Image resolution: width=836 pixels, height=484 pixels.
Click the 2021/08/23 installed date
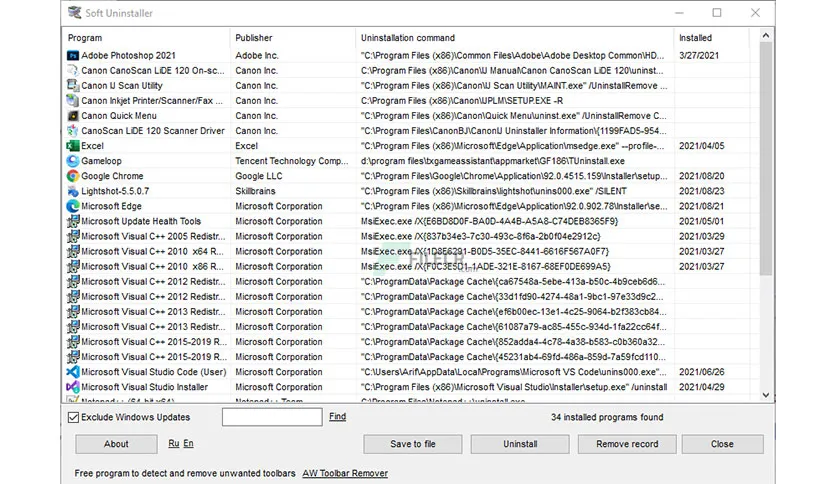pos(702,191)
